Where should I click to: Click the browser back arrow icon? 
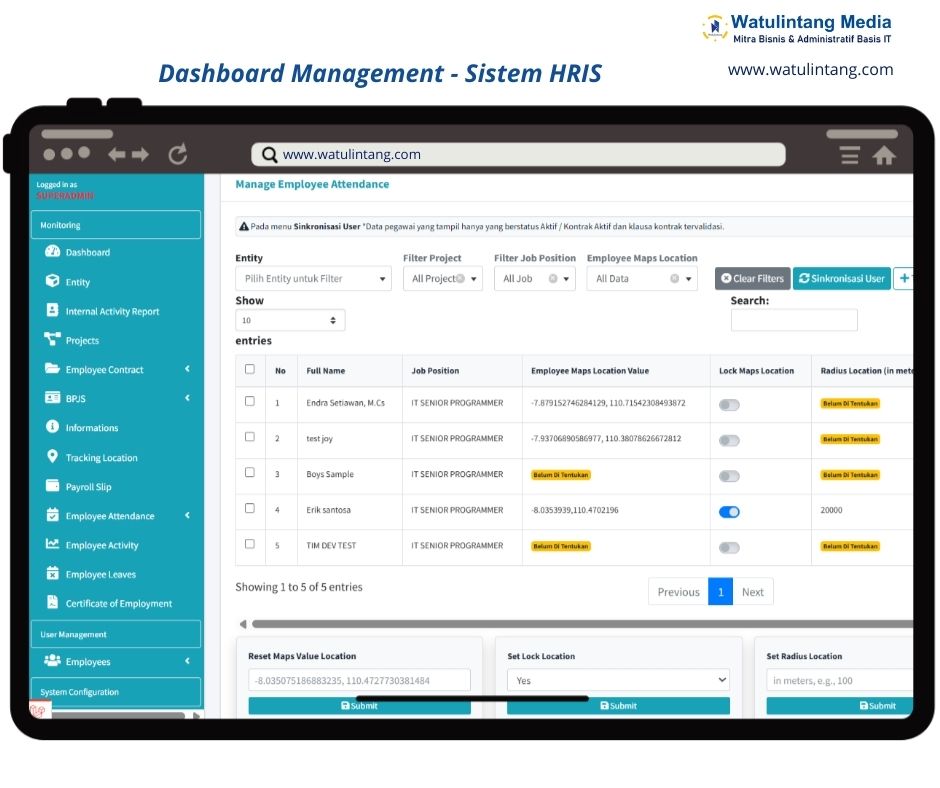[117, 155]
